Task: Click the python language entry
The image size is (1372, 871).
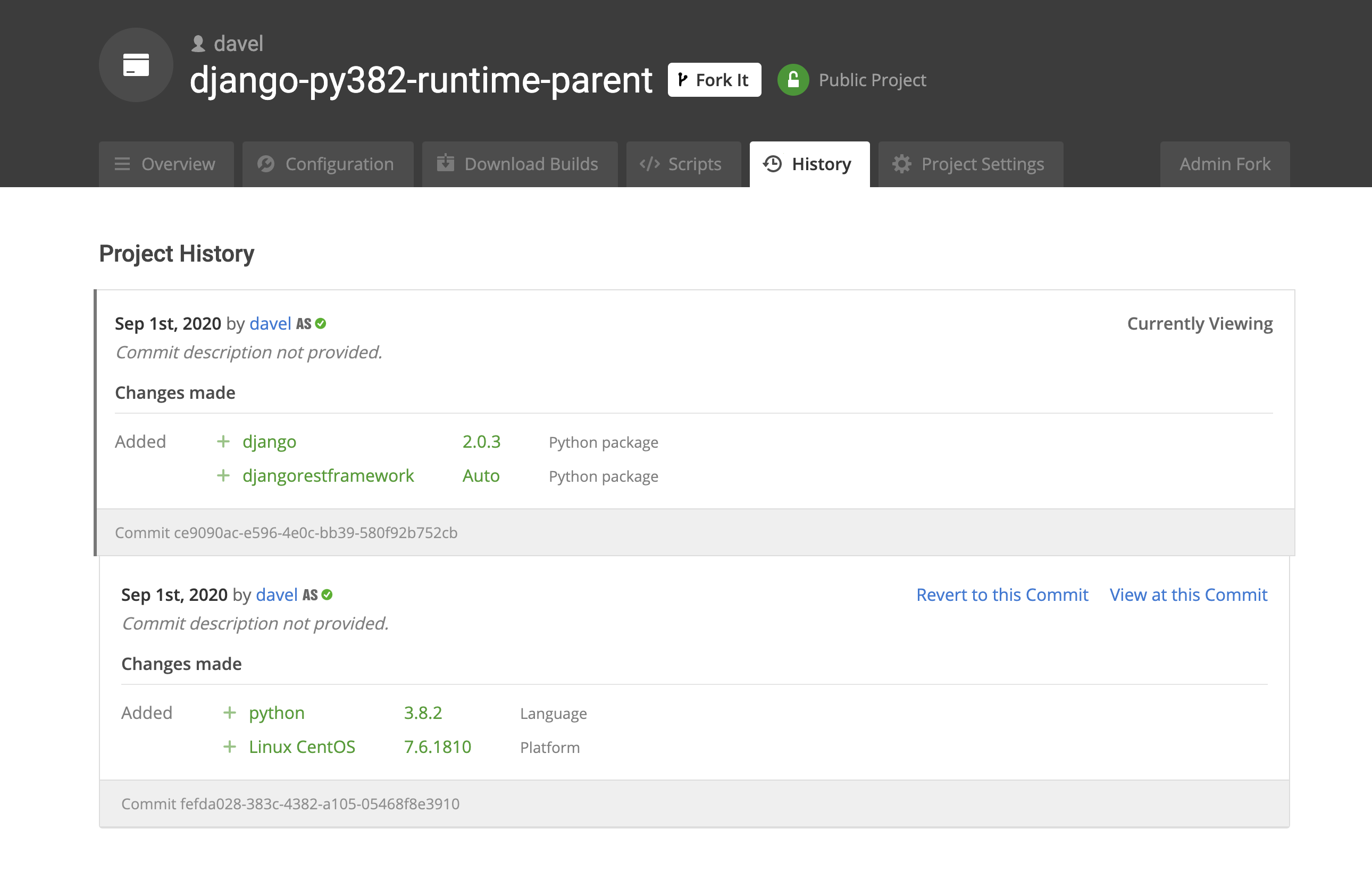Action: pos(277,713)
